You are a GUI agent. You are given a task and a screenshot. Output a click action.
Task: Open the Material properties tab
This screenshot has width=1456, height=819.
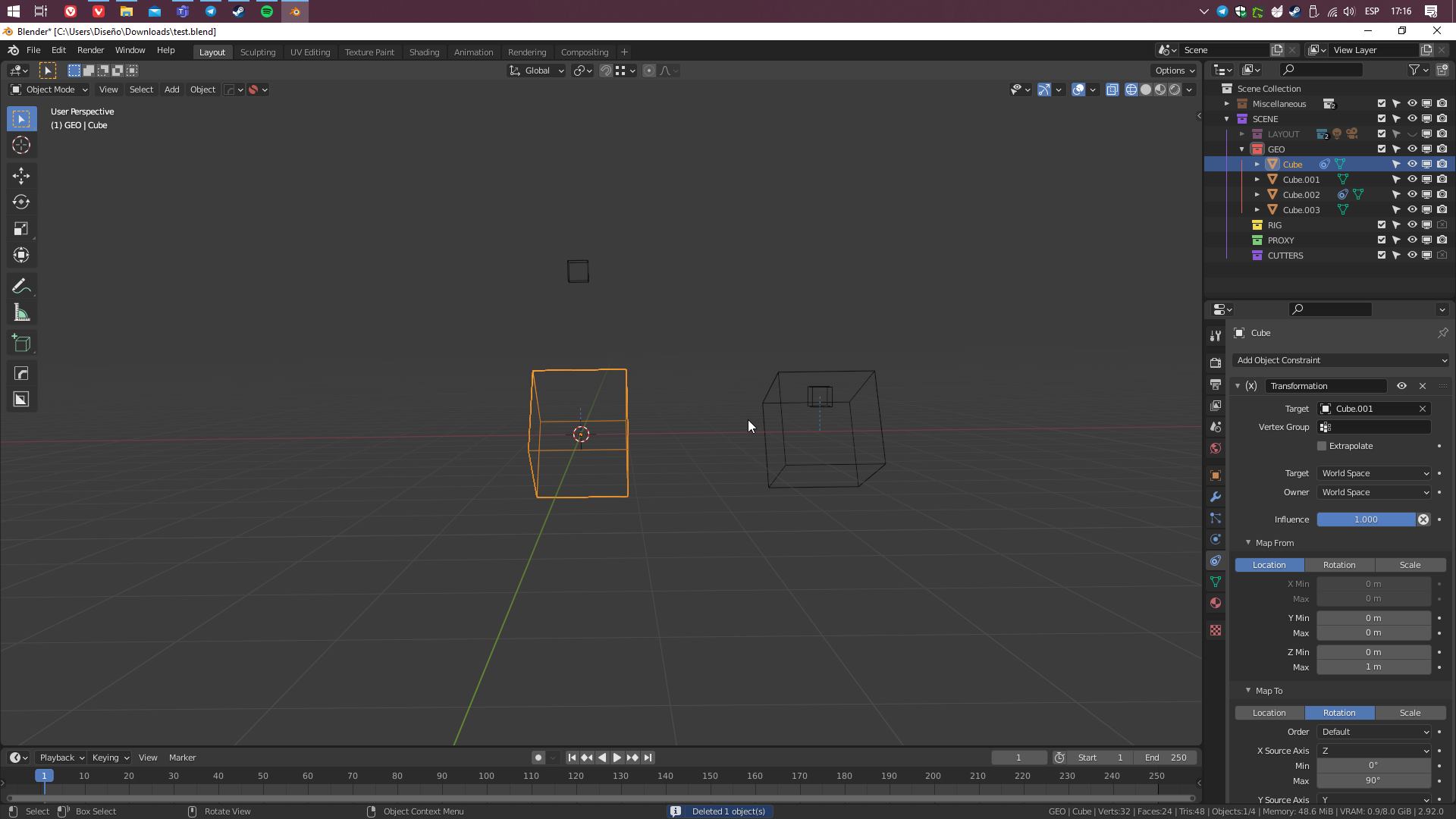(1216, 603)
